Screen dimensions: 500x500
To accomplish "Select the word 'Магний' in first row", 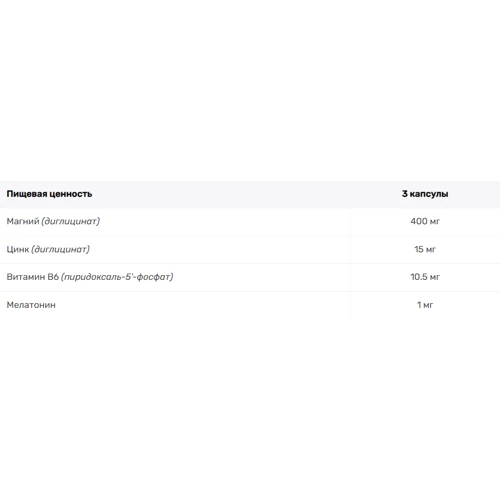I will 23,221.
